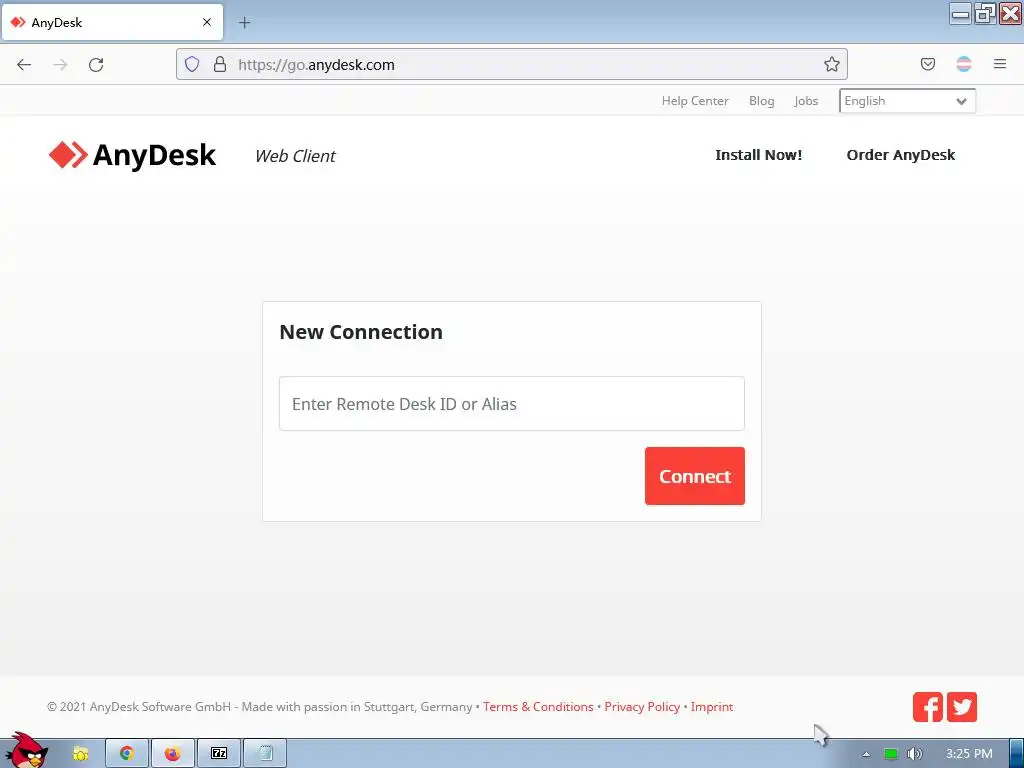Click the Web Client label
Screen dimensions: 1024x768
pyautogui.click(x=295, y=156)
